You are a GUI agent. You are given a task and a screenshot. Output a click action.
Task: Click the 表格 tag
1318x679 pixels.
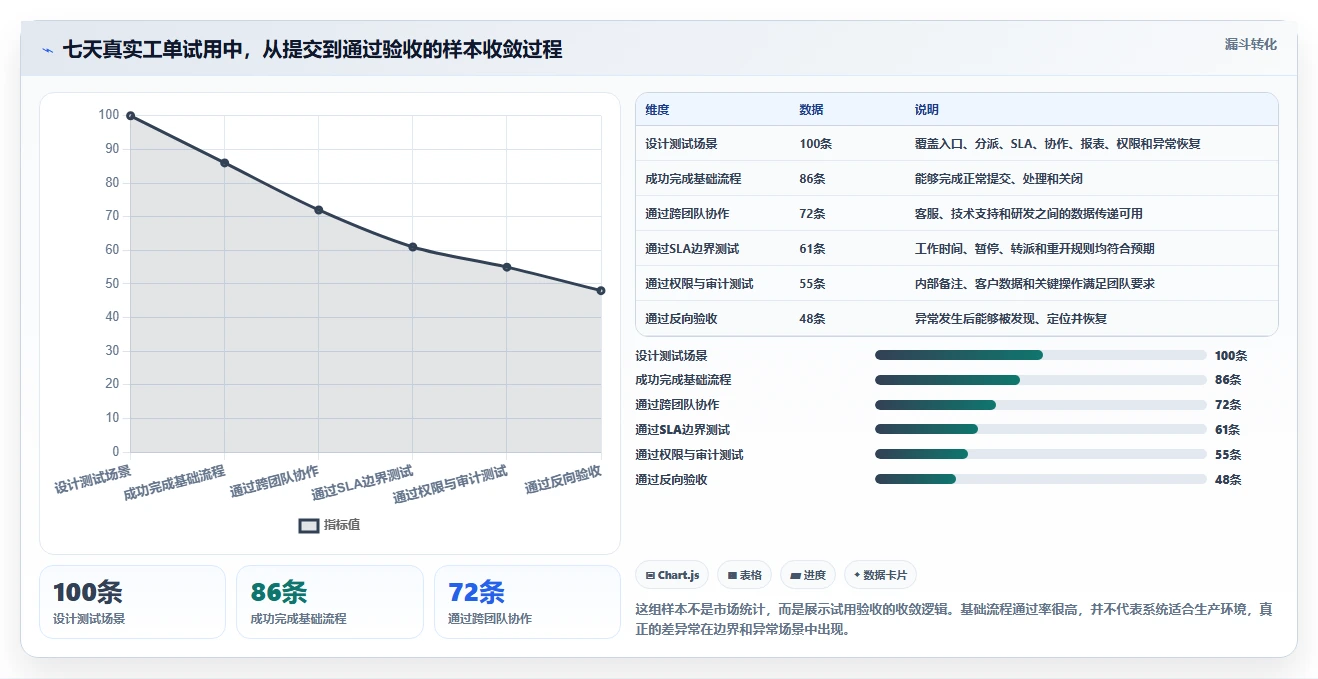744,575
